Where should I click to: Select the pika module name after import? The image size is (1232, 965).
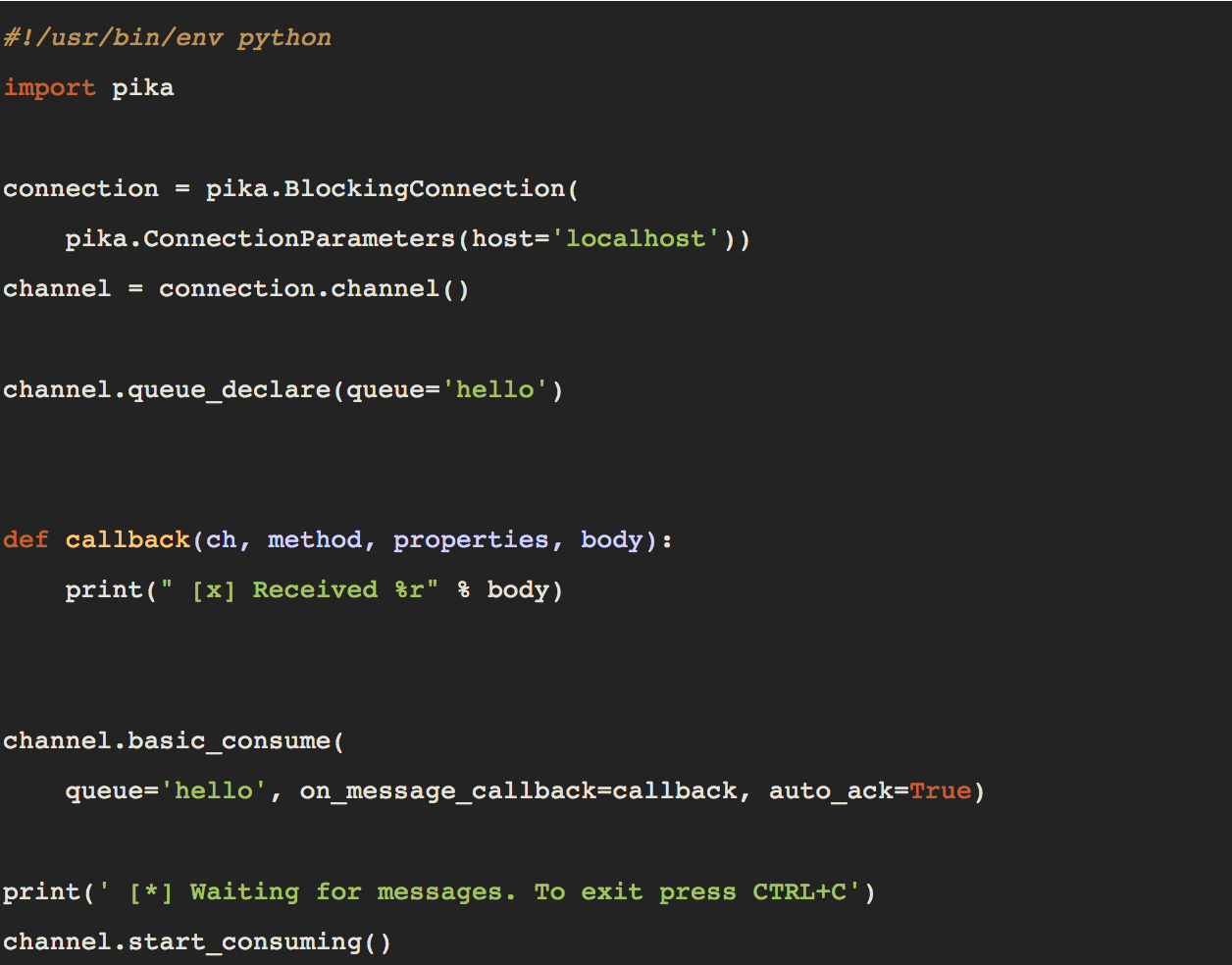tap(143, 87)
